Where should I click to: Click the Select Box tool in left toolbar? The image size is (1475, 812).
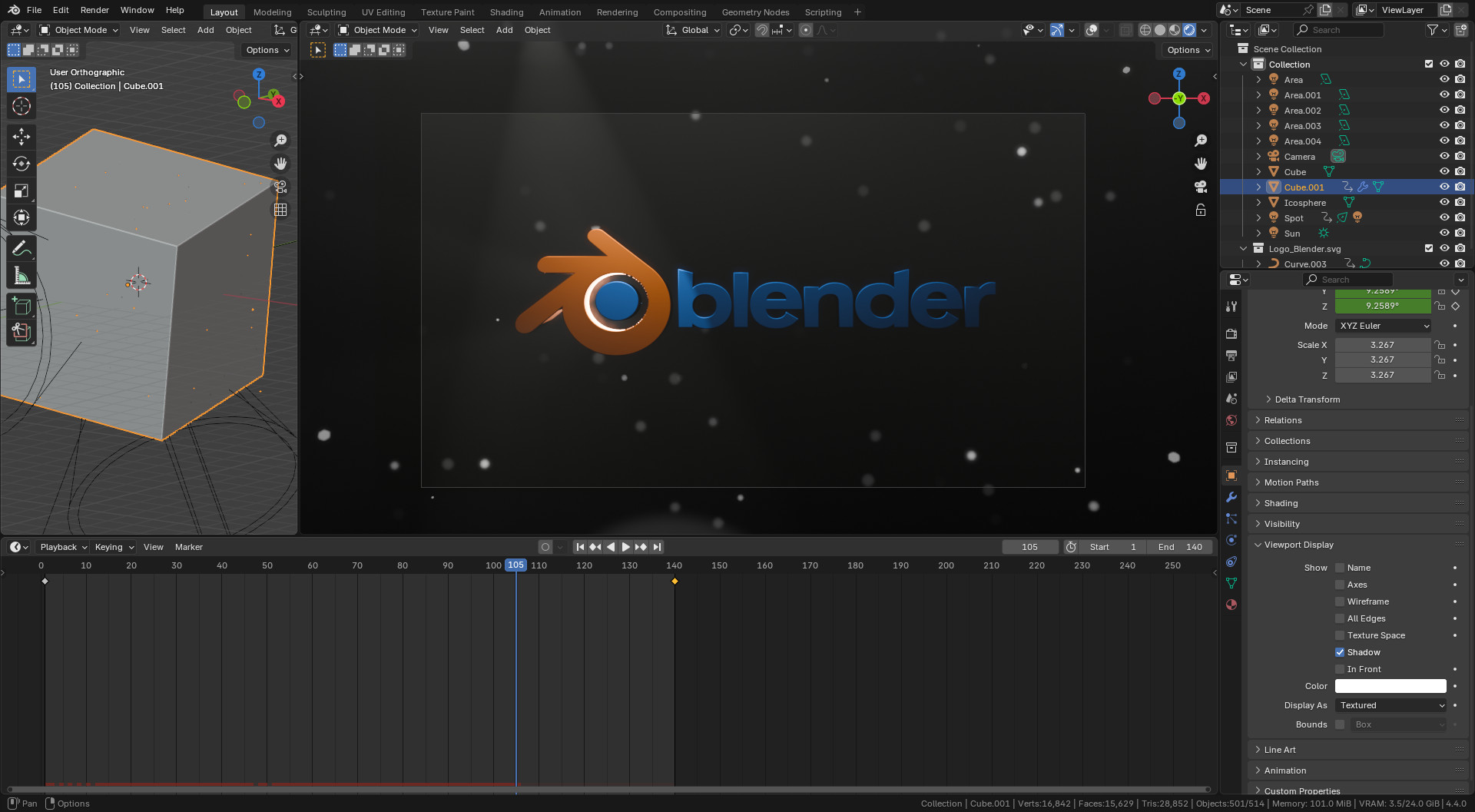22,79
